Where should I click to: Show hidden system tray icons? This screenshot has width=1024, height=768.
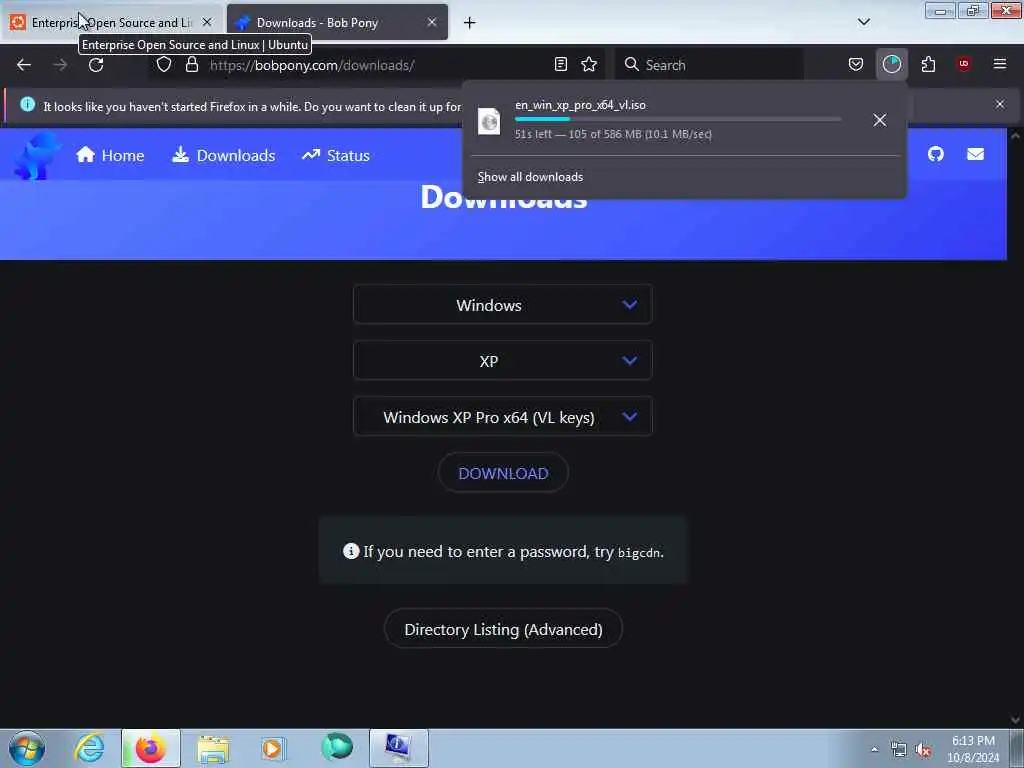point(874,750)
